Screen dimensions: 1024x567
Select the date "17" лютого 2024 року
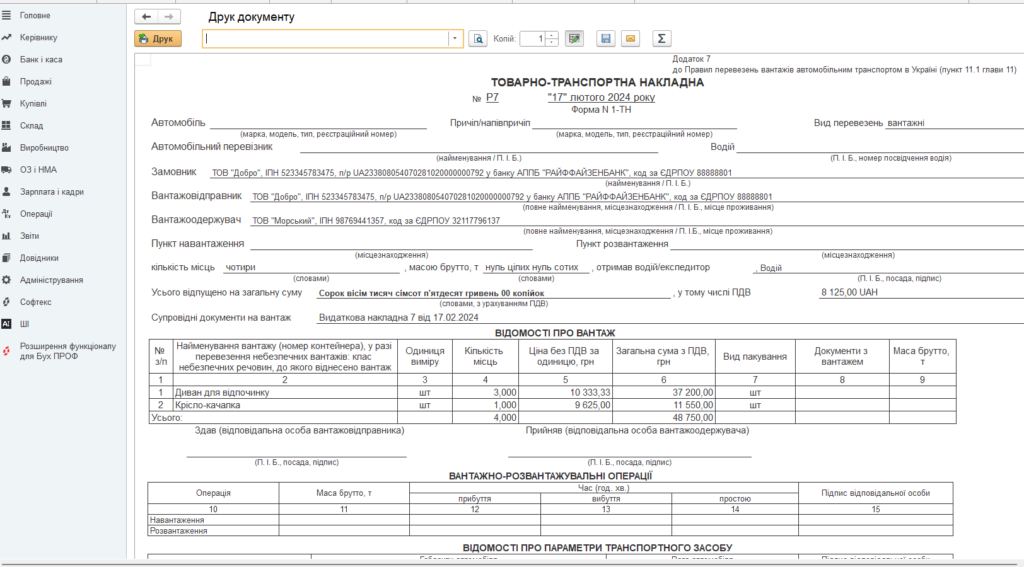pyautogui.click(x=601, y=97)
